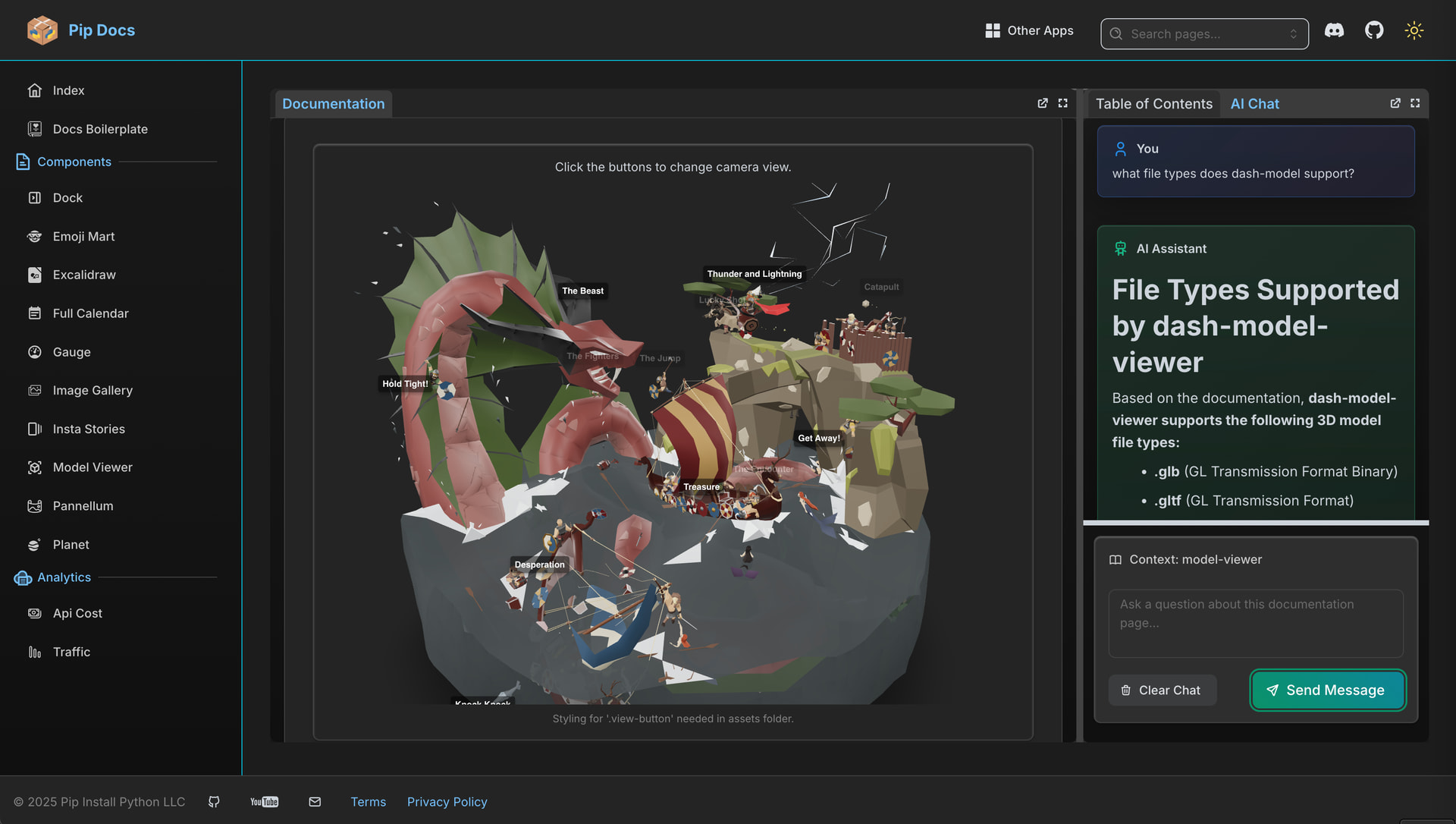
Task: Open the GitHub icon in top bar
Action: 1374,30
